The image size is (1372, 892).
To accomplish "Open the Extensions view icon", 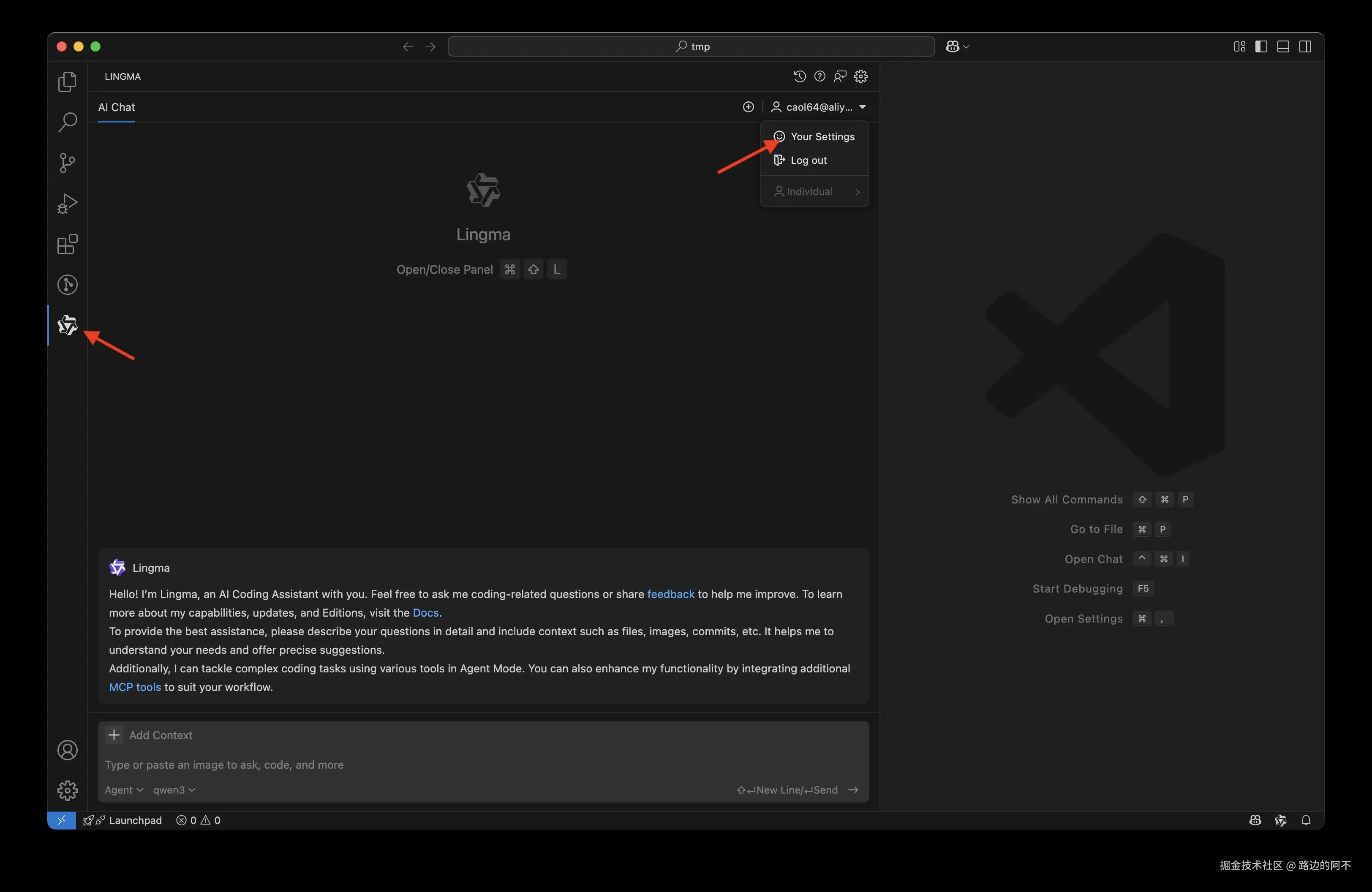I will (68, 244).
